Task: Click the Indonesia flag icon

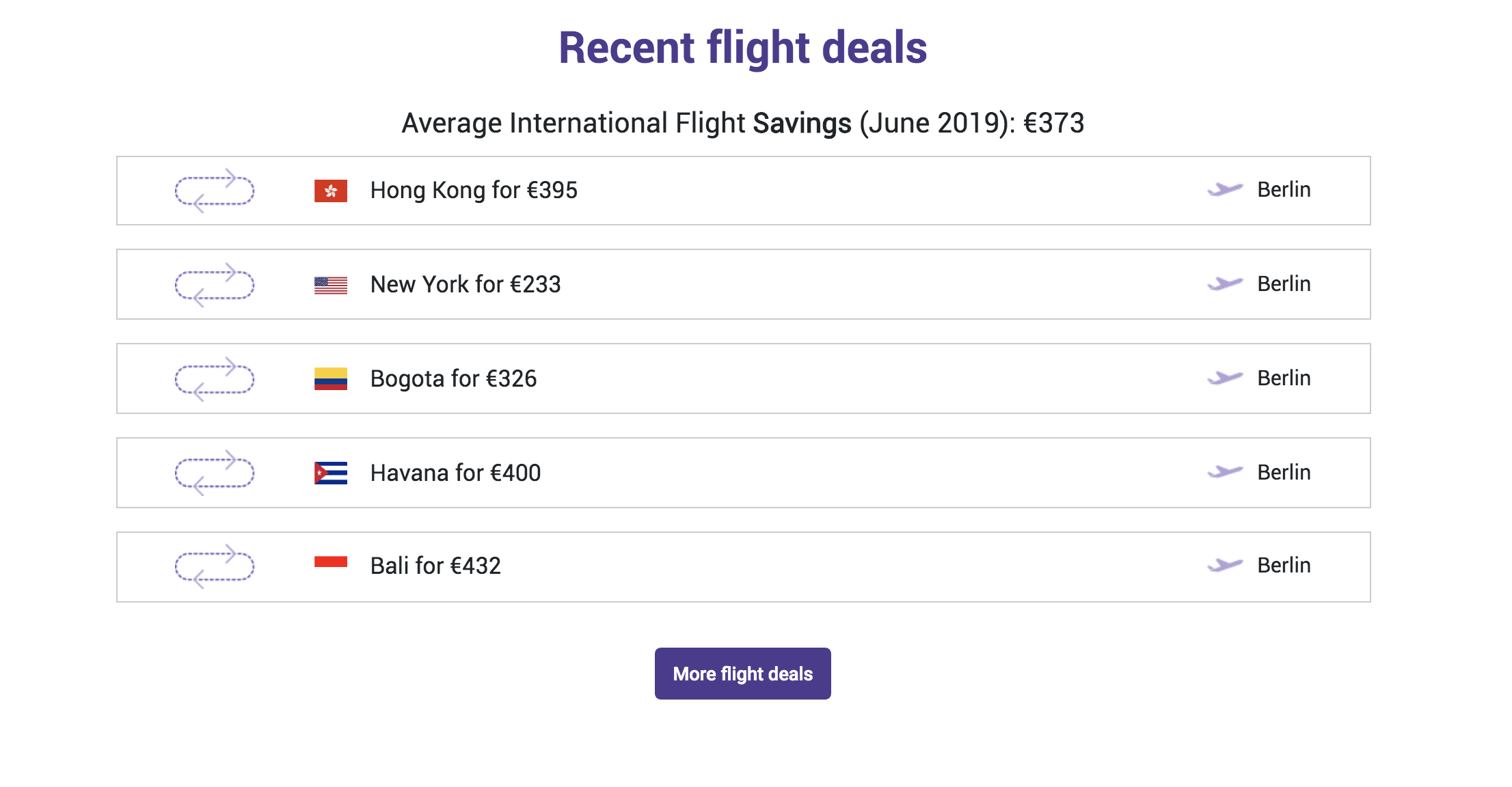Action: tap(330, 562)
